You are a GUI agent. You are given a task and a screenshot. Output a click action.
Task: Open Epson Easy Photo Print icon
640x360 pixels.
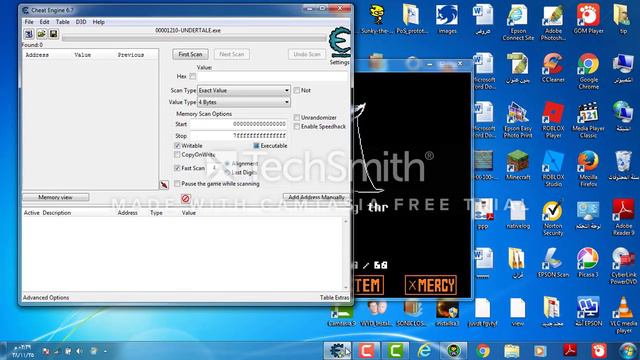coord(518,120)
